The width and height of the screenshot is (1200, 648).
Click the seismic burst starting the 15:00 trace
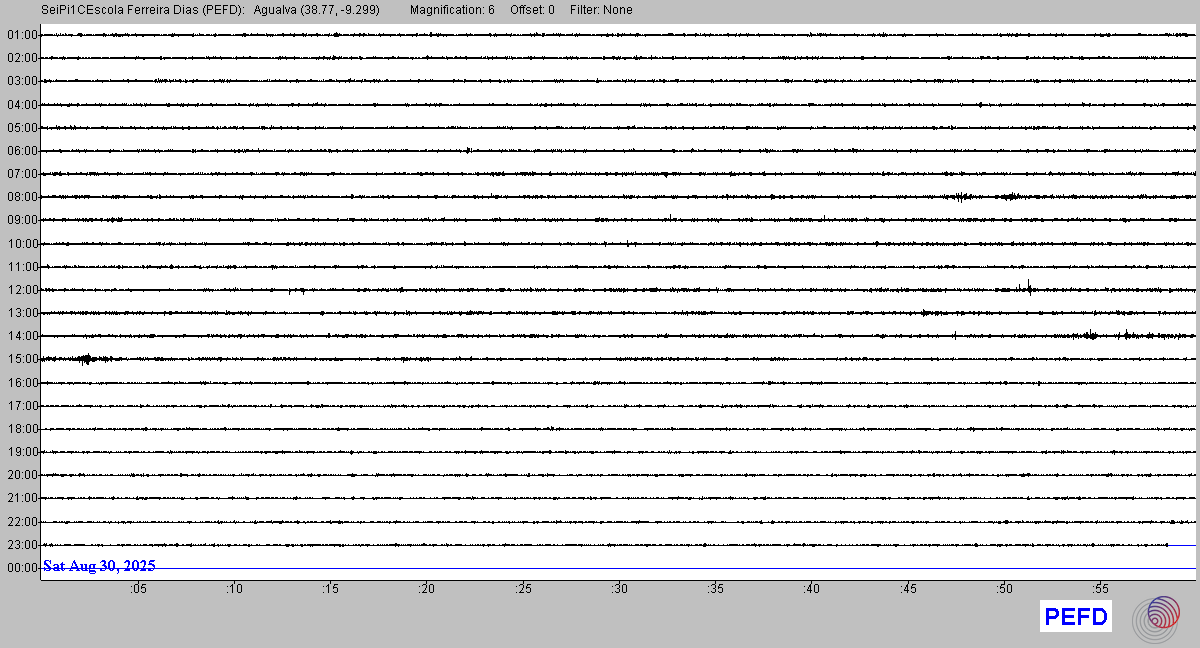pyautogui.click(x=85, y=359)
